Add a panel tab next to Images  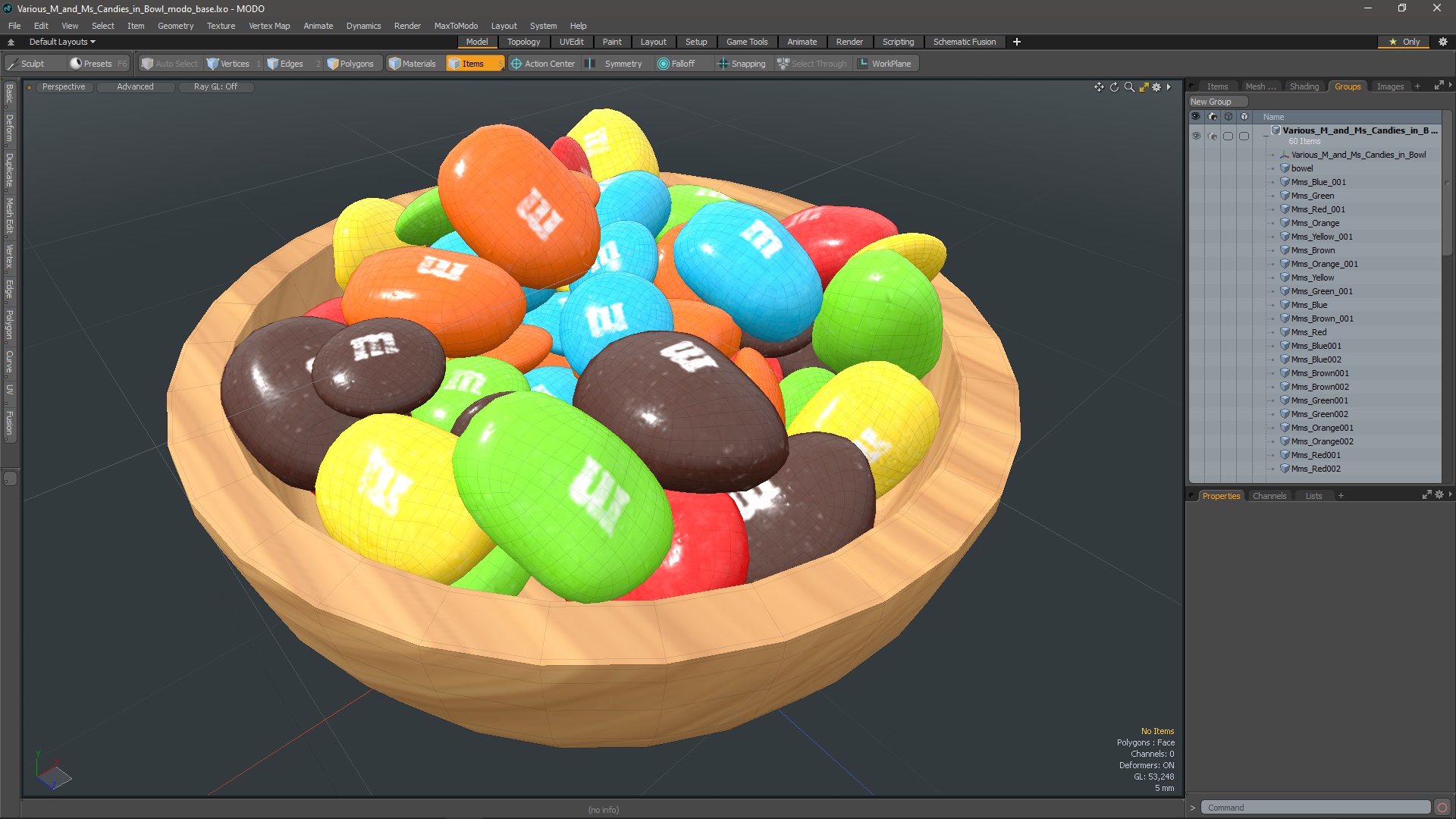(1417, 86)
